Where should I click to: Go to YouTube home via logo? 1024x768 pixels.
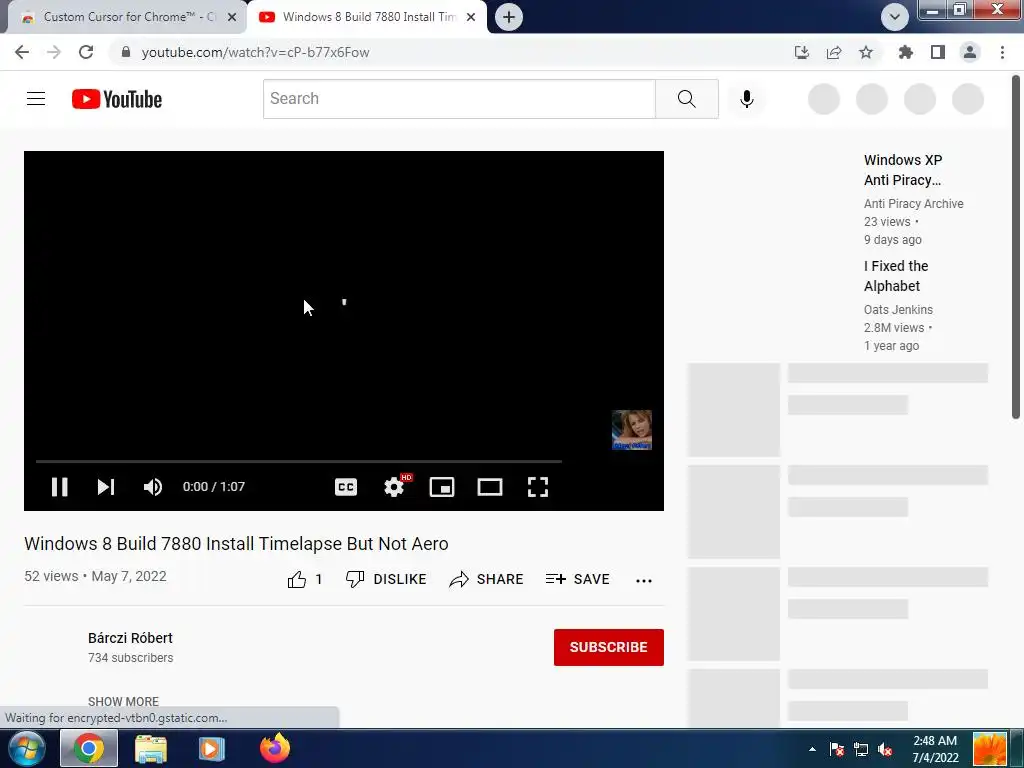point(117,99)
